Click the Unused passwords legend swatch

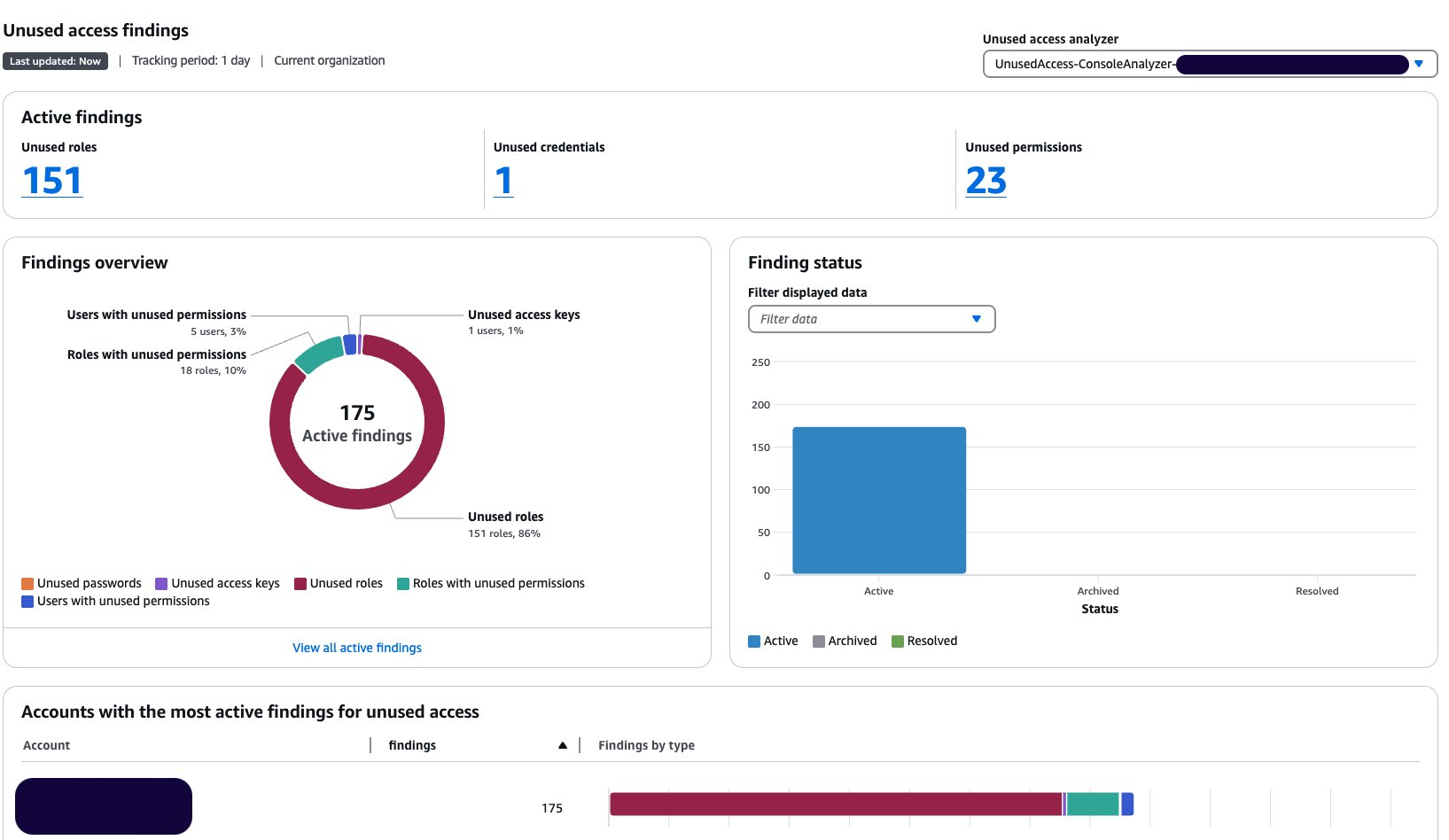coord(26,583)
